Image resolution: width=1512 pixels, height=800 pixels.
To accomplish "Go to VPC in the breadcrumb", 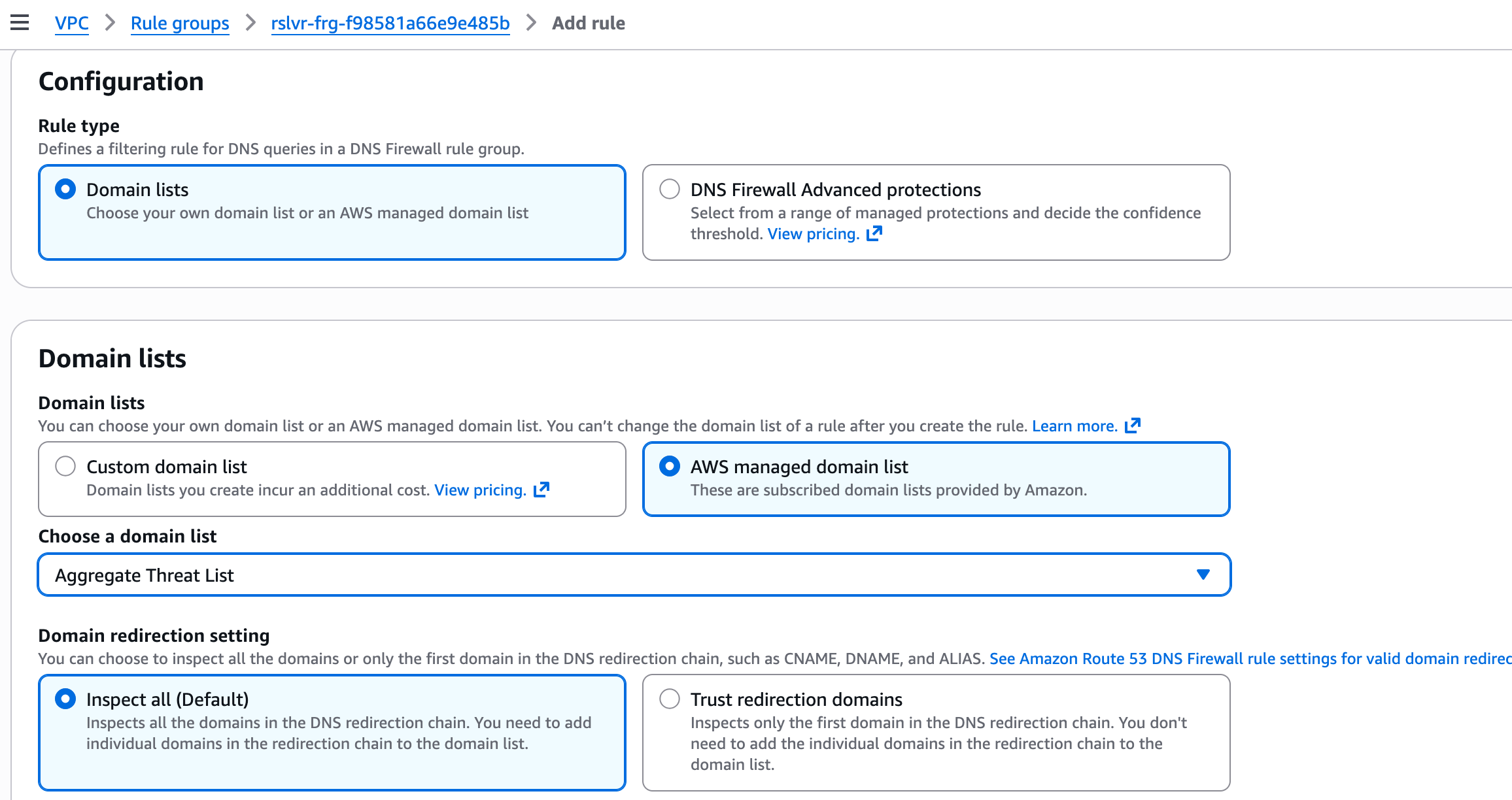I will pyautogui.click(x=72, y=23).
